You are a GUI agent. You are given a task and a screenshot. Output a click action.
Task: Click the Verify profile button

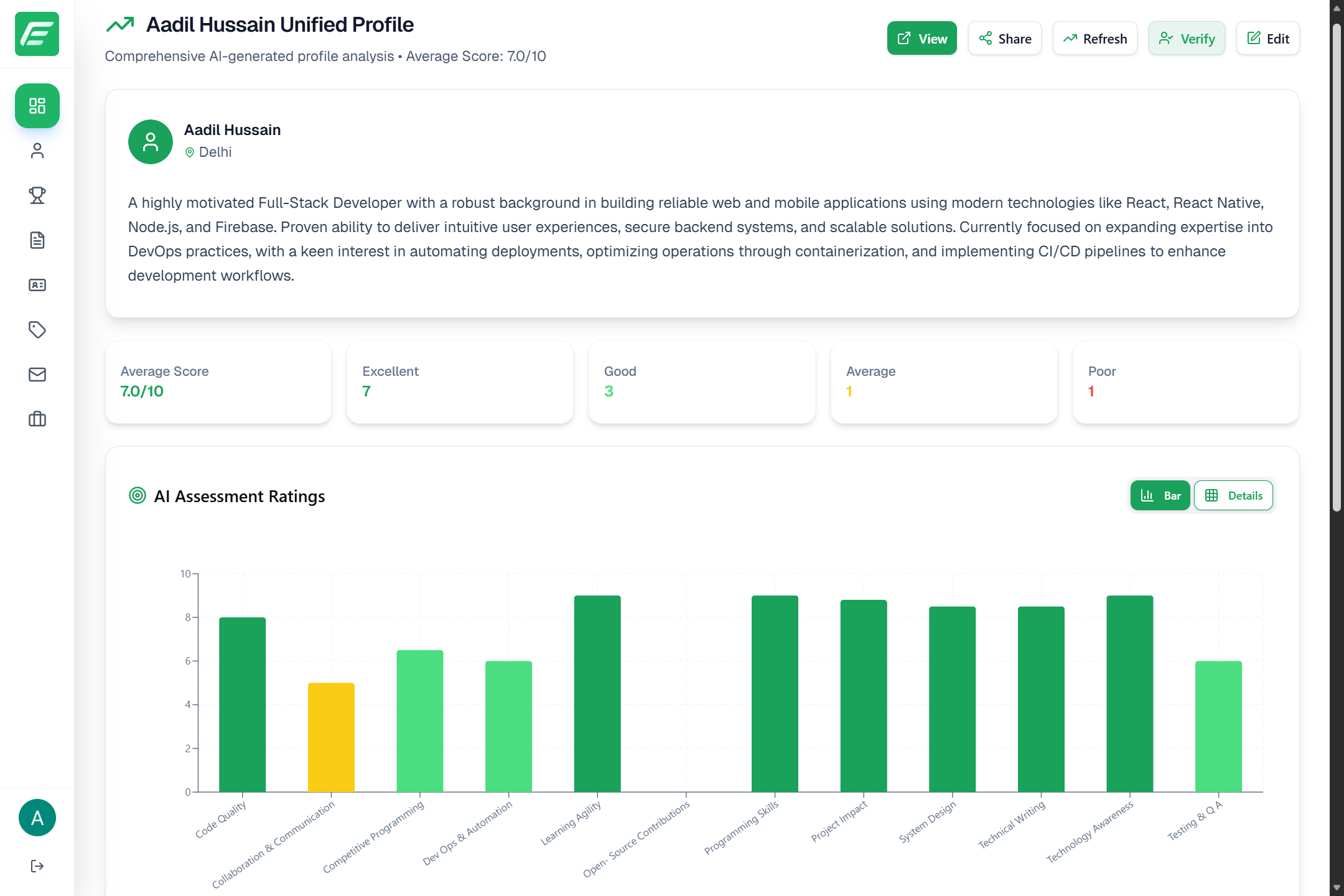1187,39
